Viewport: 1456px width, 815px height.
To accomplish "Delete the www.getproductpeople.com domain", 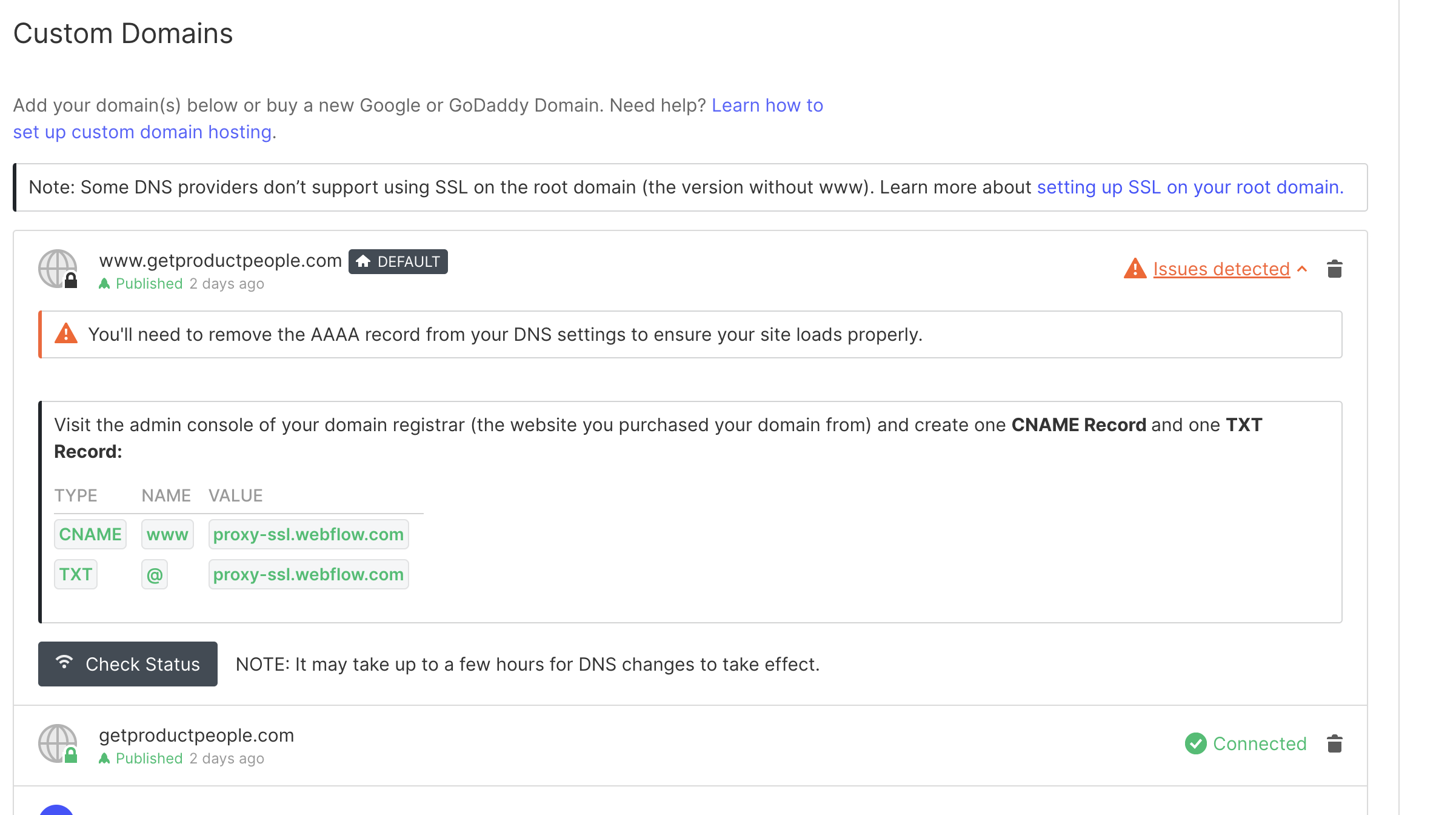I will click(1334, 269).
